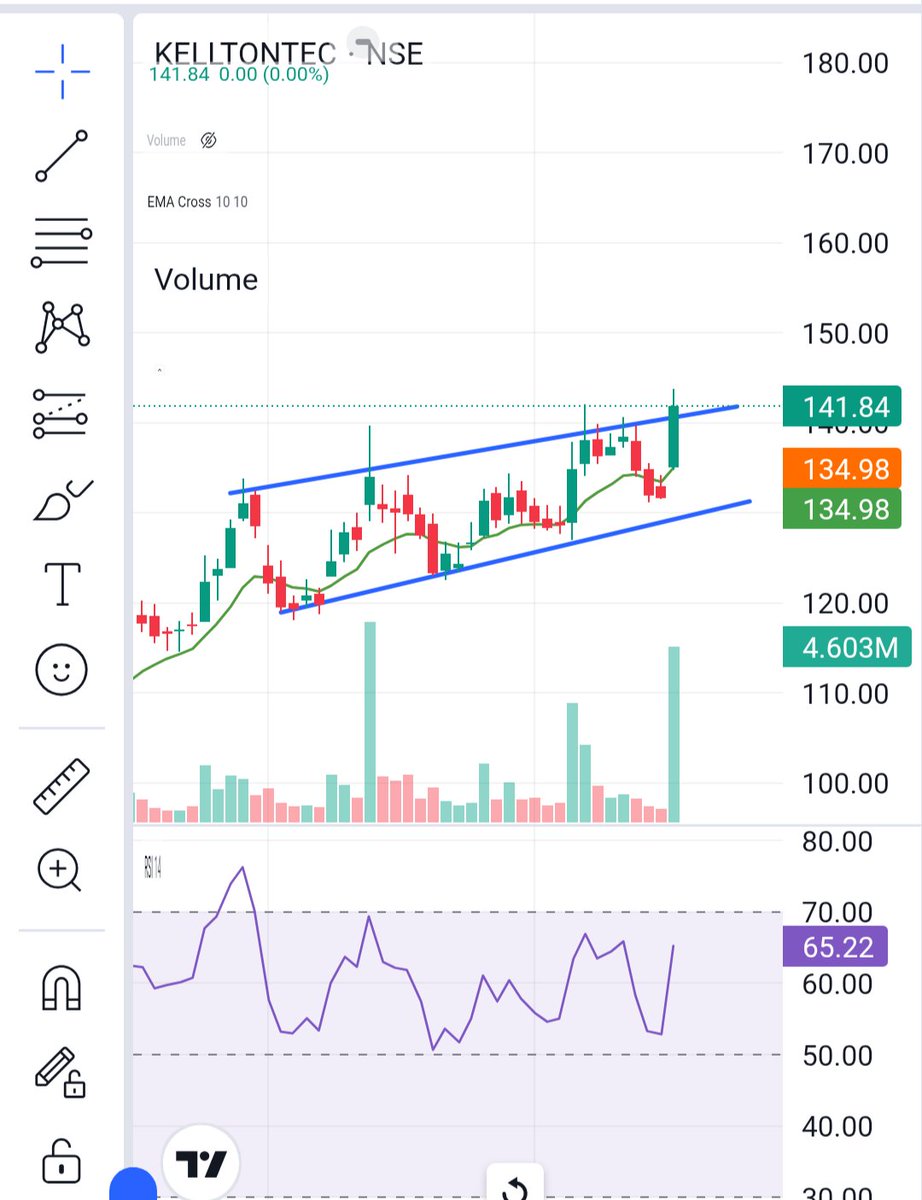Select the trend line drawing tool

[x=62, y=156]
